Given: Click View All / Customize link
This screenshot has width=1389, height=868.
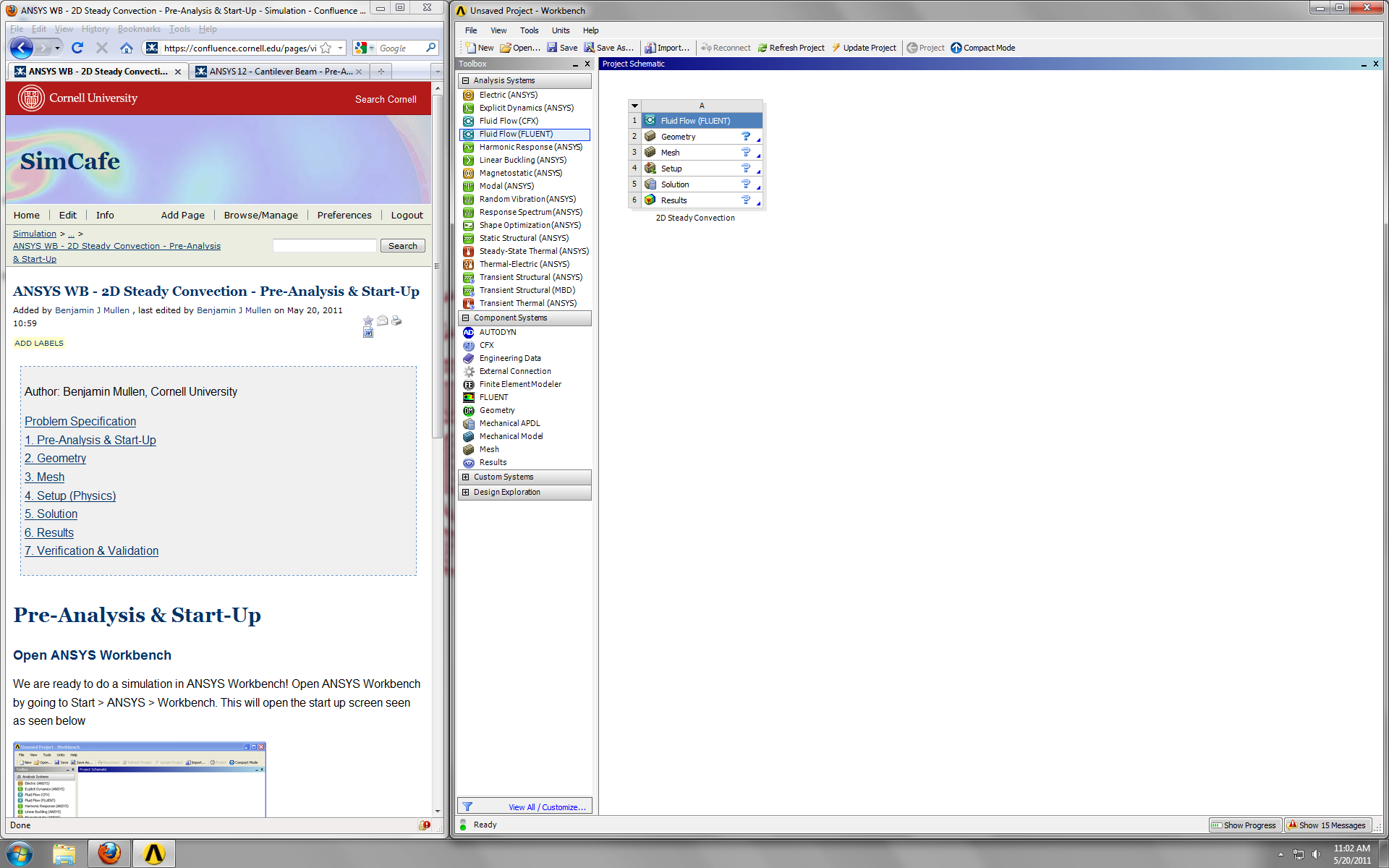Looking at the screenshot, I should (x=547, y=807).
